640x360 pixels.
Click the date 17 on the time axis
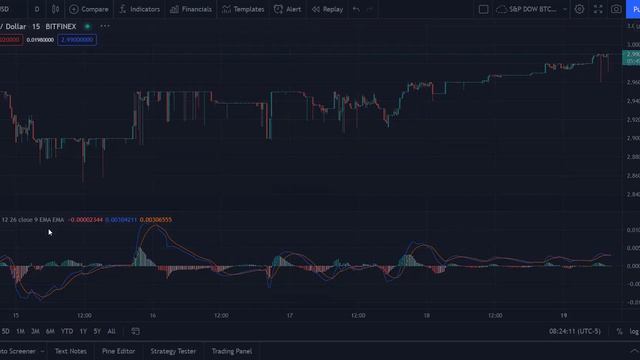pyautogui.click(x=289, y=316)
